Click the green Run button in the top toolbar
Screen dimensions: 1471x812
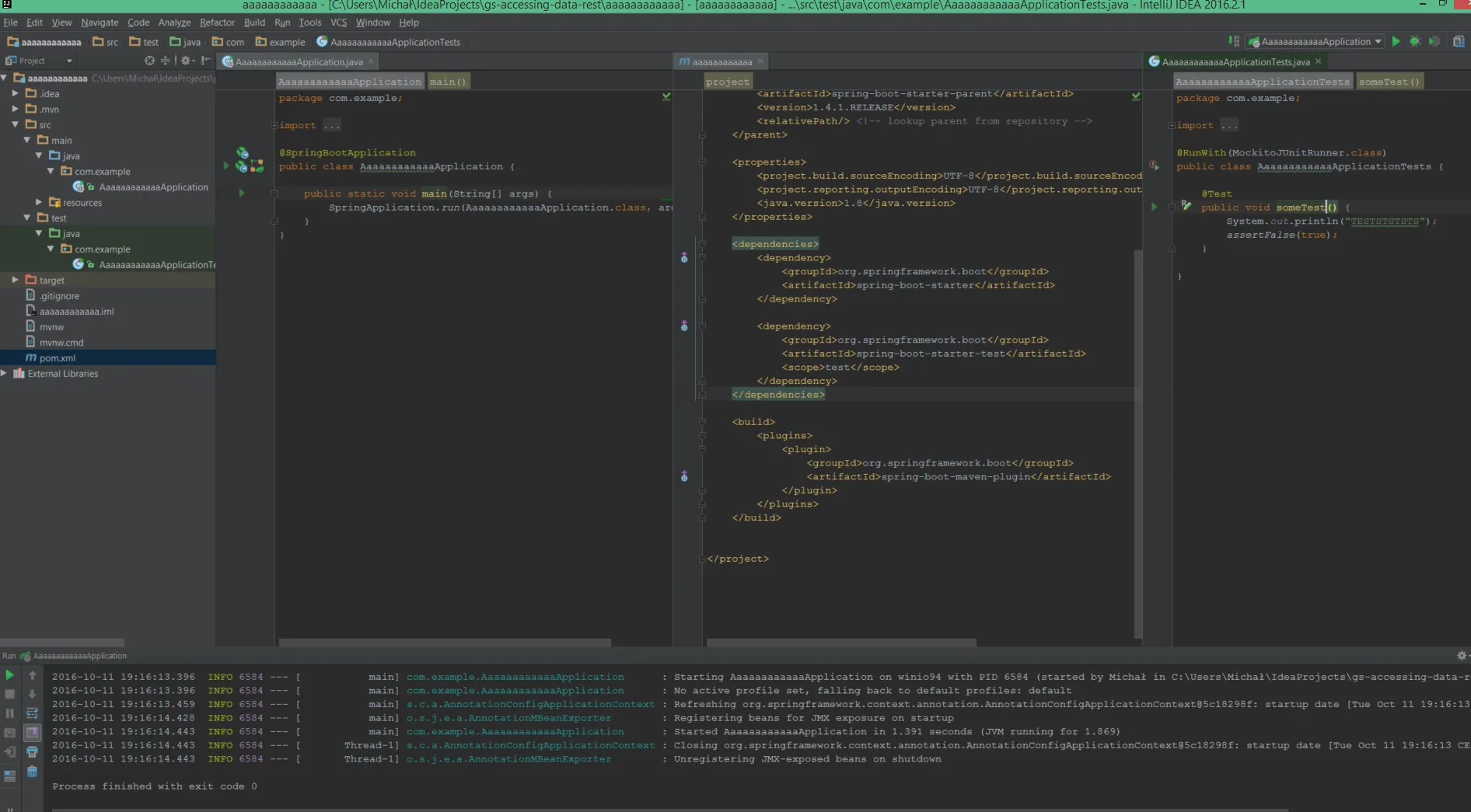point(1396,42)
